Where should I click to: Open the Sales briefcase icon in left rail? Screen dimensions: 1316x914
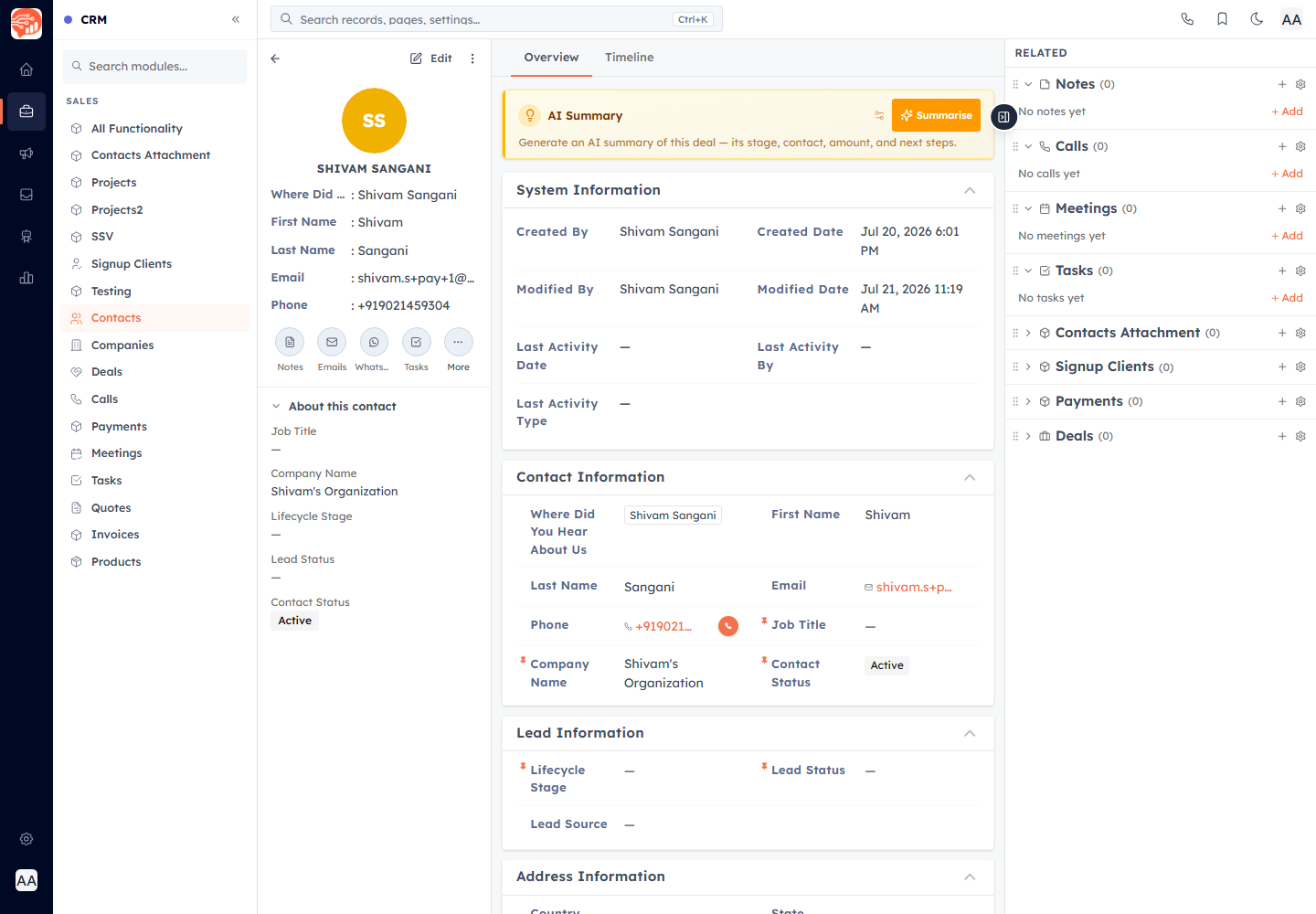(x=27, y=112)
